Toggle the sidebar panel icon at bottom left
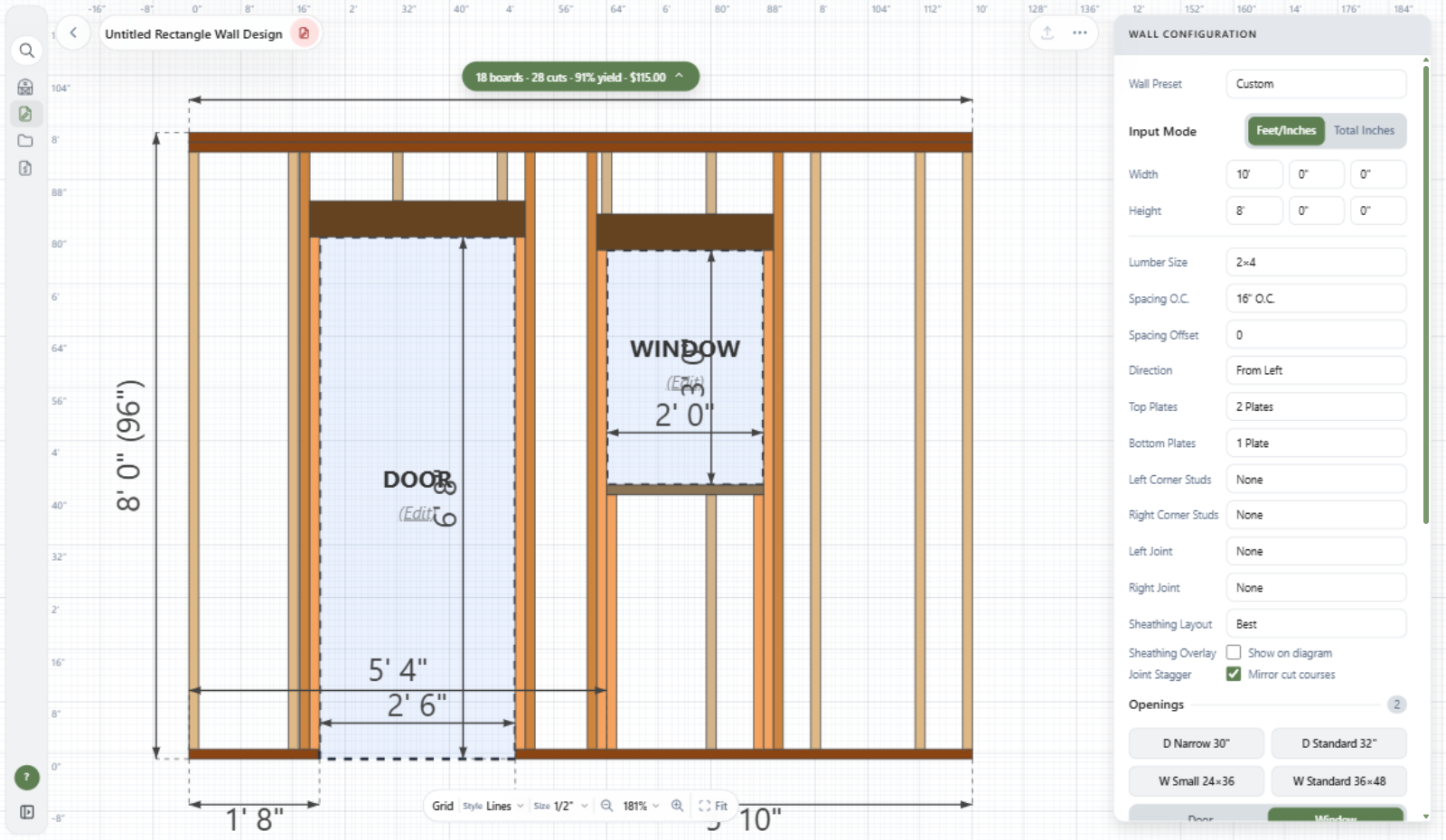The height and width of the screenshot is (840, 1446). [26, 812]
